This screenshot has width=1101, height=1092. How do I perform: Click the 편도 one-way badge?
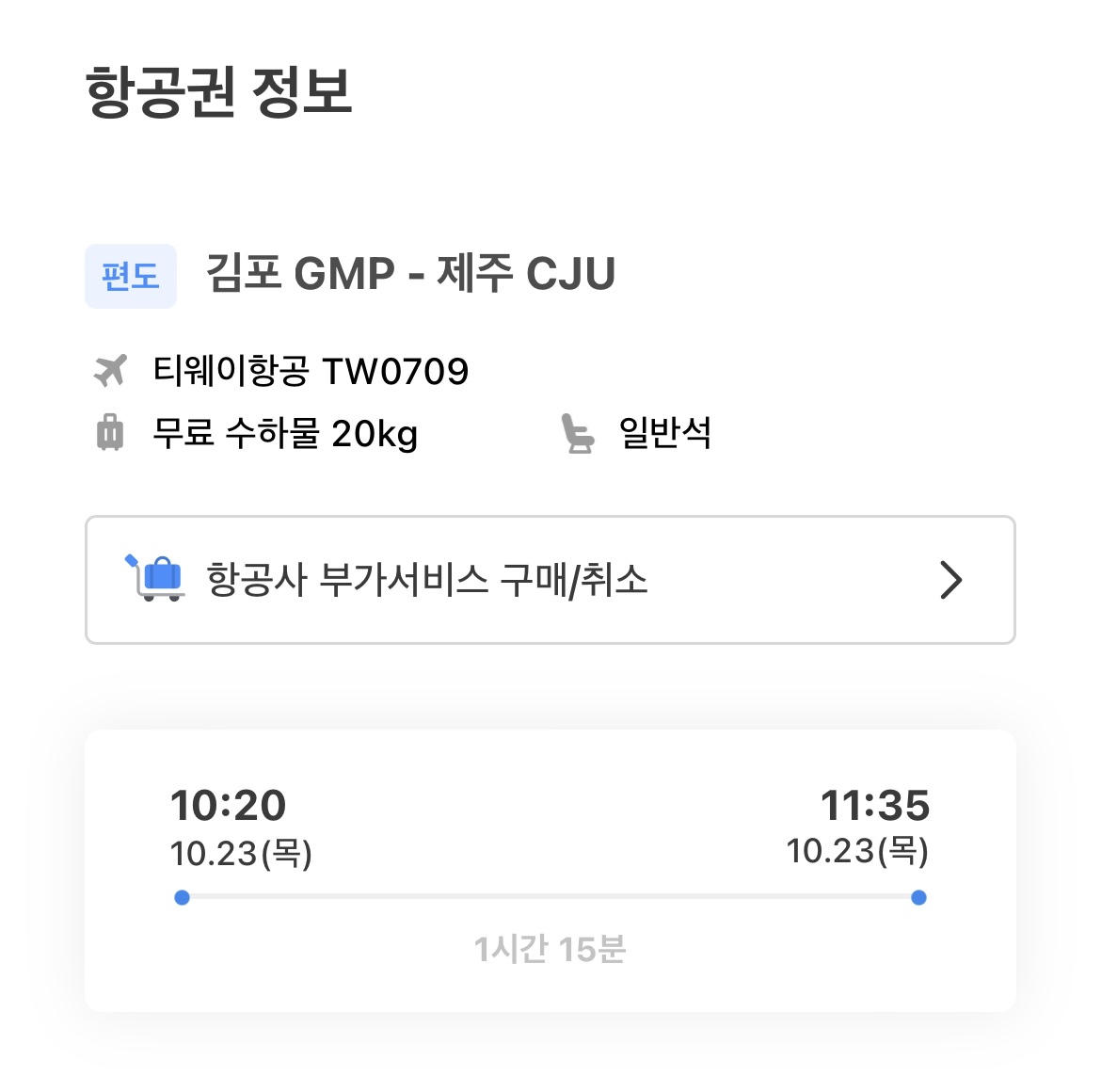pos(131,276)
